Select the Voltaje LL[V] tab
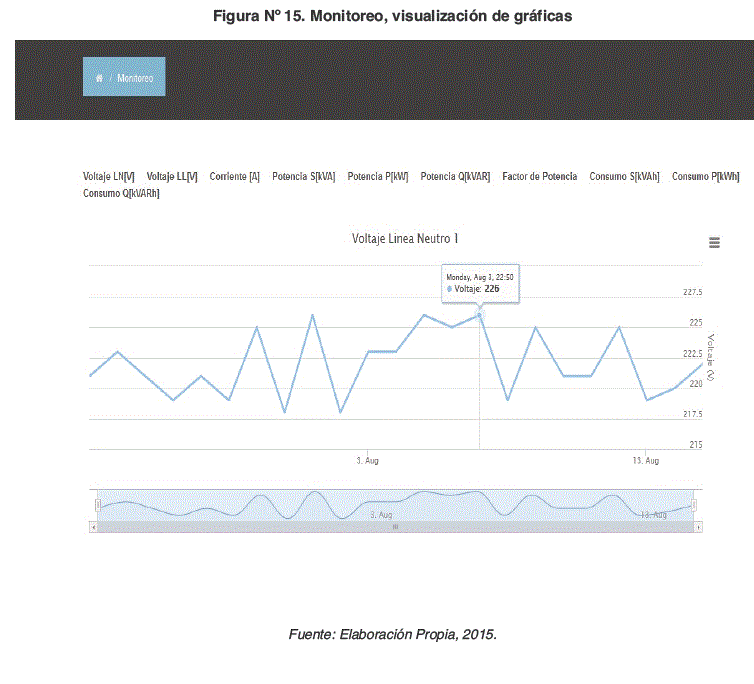 172,176
